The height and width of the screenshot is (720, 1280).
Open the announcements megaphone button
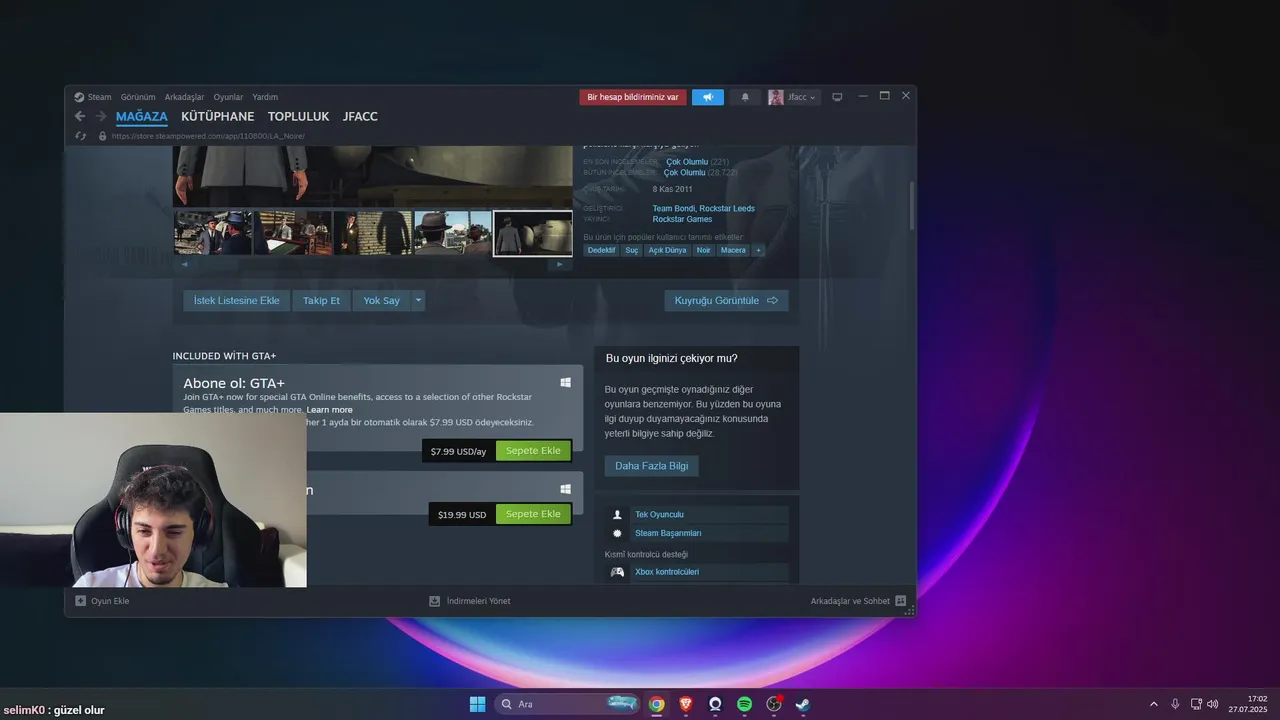pos(707,97)
